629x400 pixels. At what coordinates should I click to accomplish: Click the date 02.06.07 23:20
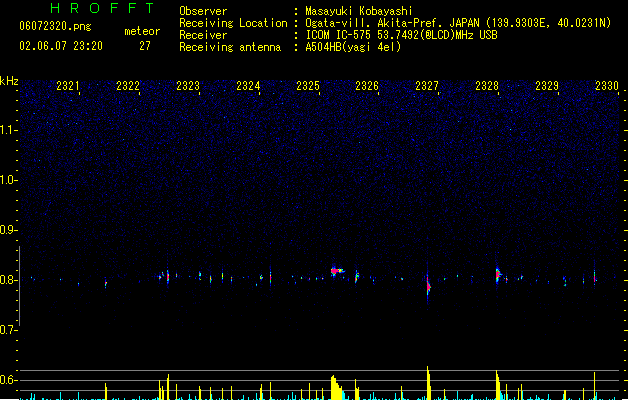tap(61, 46)
